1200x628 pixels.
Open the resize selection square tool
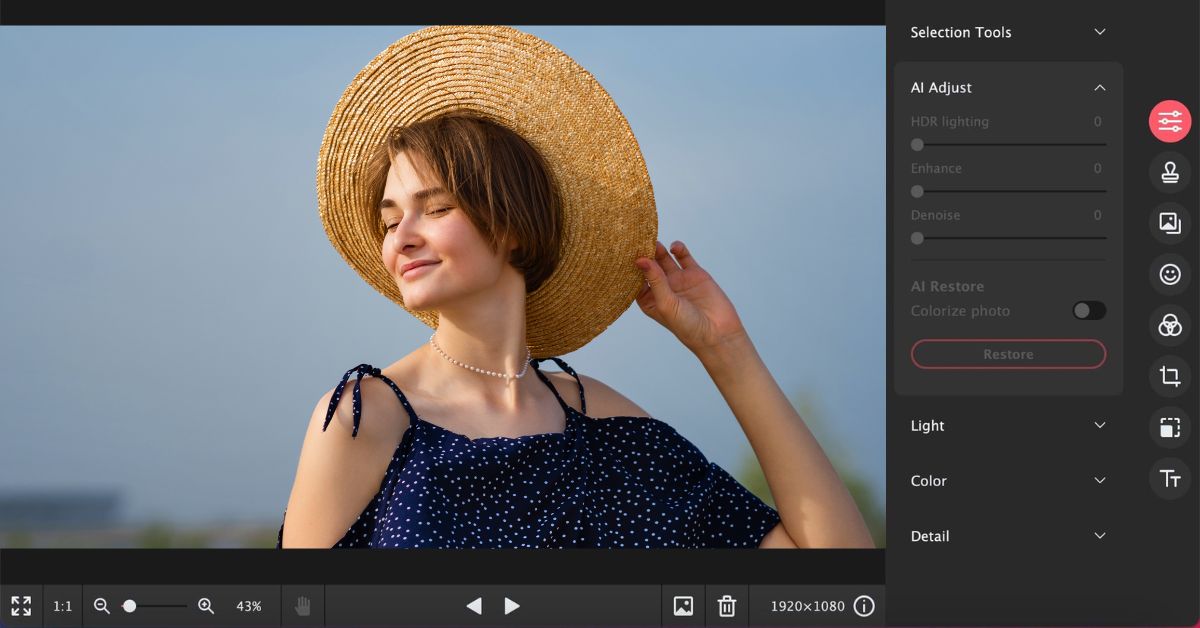tap(1169, 428)
